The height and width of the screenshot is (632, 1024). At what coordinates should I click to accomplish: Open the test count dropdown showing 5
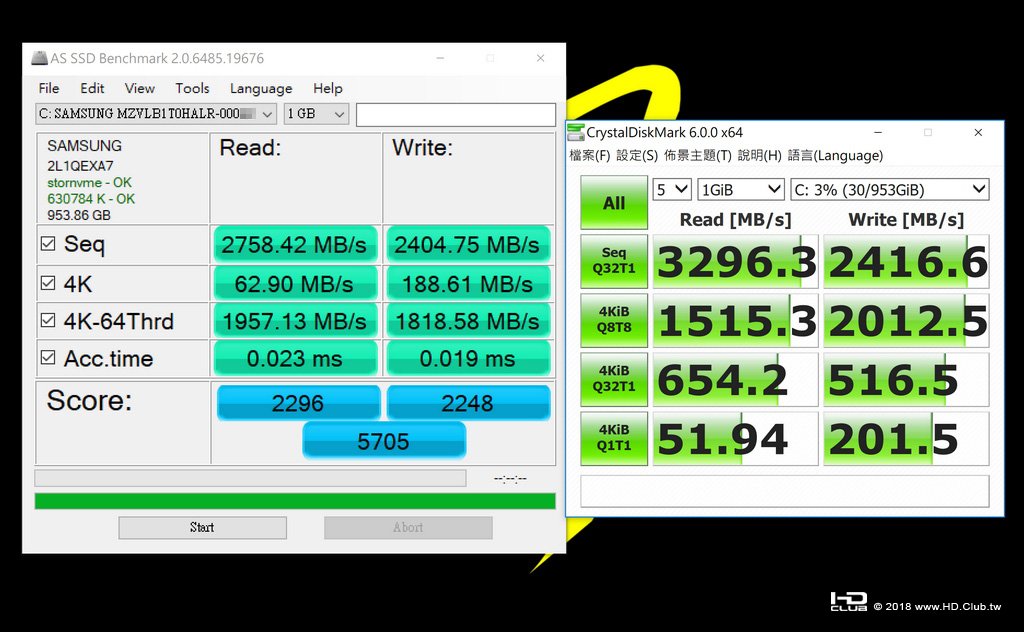671,189
